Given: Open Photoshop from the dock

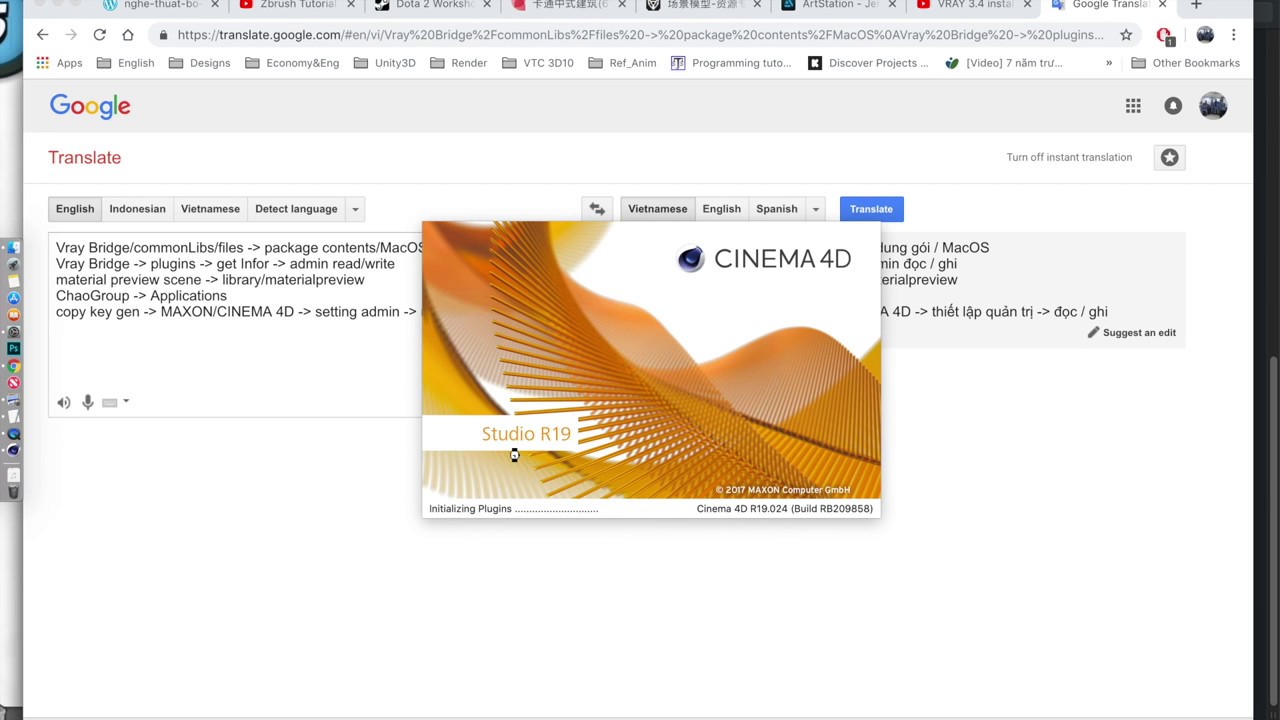Looking at the screenshot, I should click(13, 349).
